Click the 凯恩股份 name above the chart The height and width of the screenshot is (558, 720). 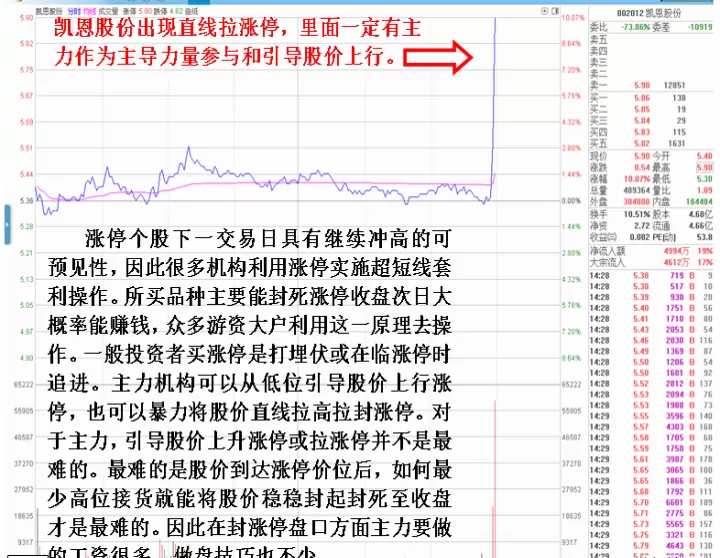[x=49, y=11]
